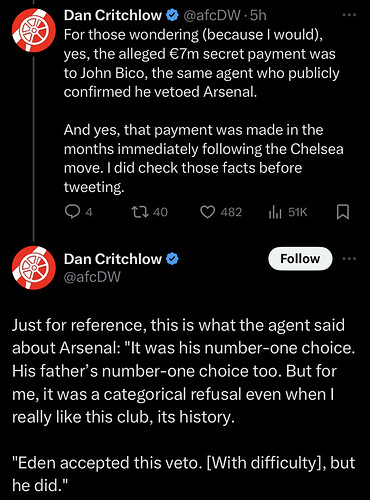Open profile avatar of the second tweet
The image size is (370, 500).
point(34,268)
